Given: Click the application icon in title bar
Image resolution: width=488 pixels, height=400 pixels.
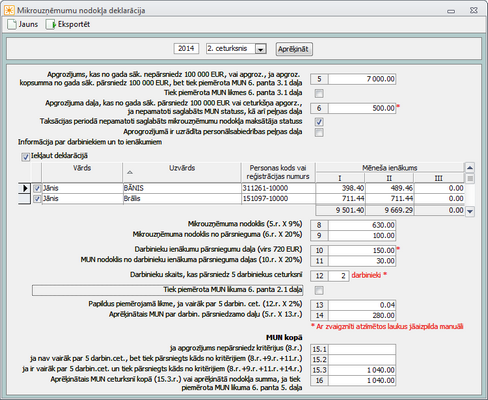Looking at the screenshot, I should click(9, 10).
